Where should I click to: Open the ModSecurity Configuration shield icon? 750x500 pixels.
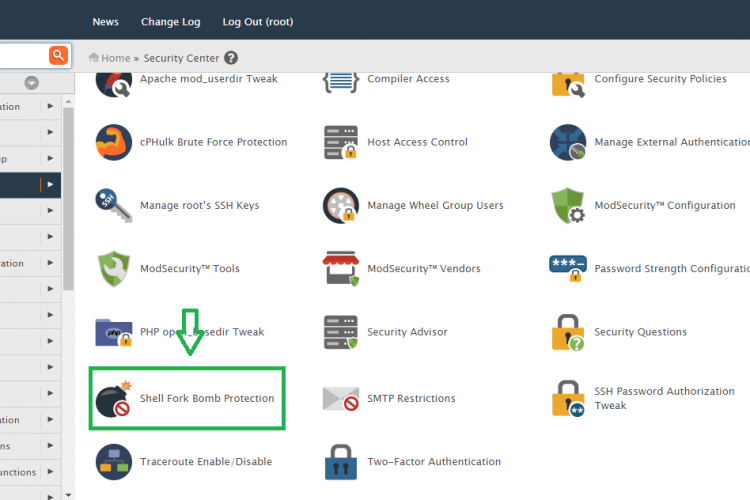568,205
